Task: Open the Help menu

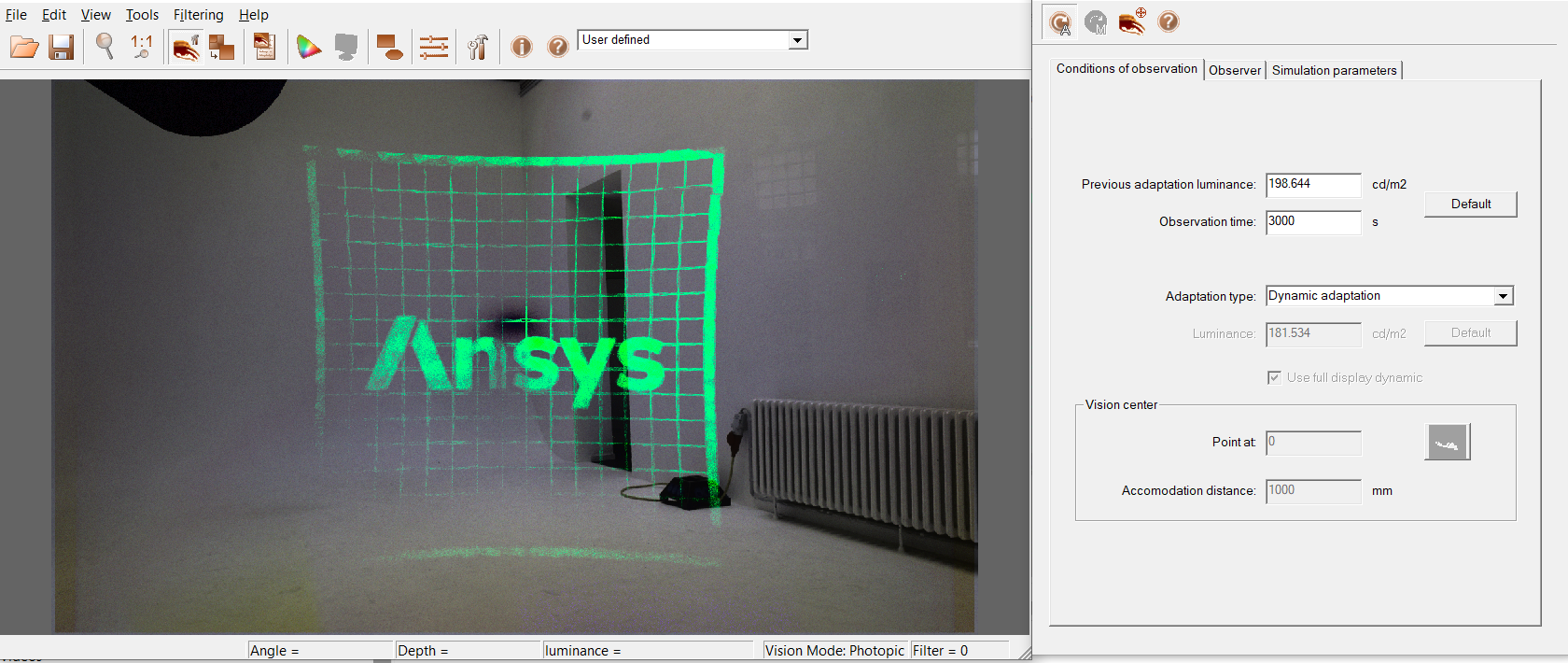Action: (x=254, y=15)
